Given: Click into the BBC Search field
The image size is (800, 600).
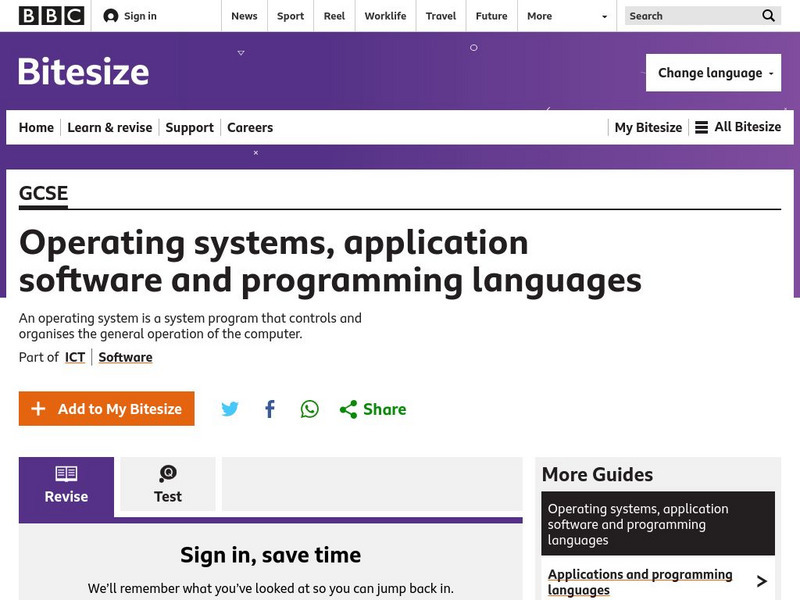Looking at the screenshot, I should [x=690, y=16].
